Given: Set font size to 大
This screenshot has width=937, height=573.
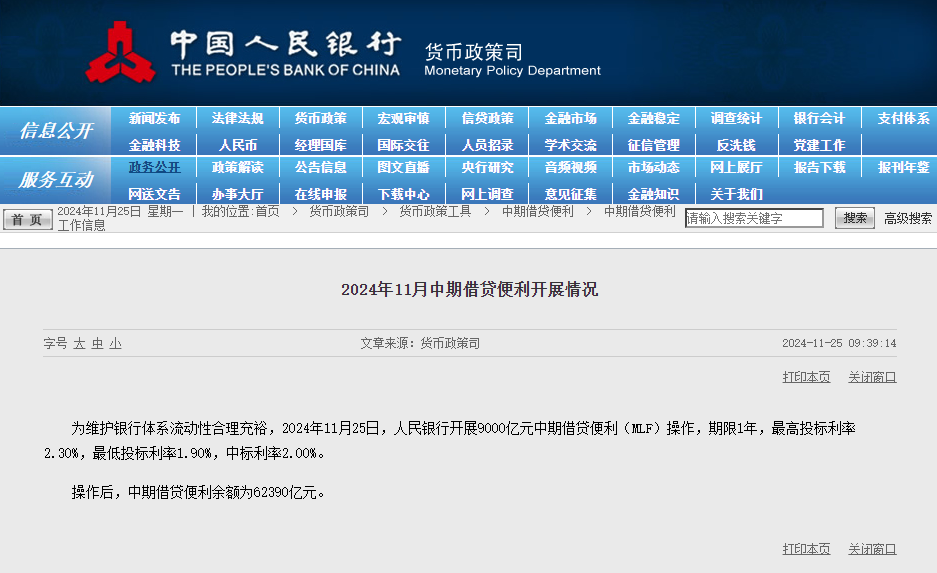Looking at the screenshot, I should 79,344.
